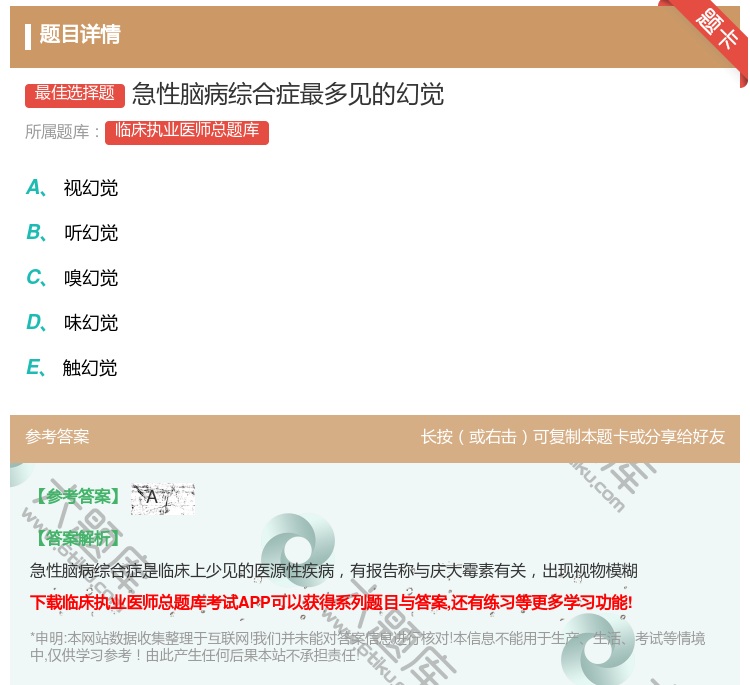The height and width of the screenshot is (685, 750).
Task: Click the explanation text starting 急性脑病综合症是临床上少见
Action: [333, 571]
